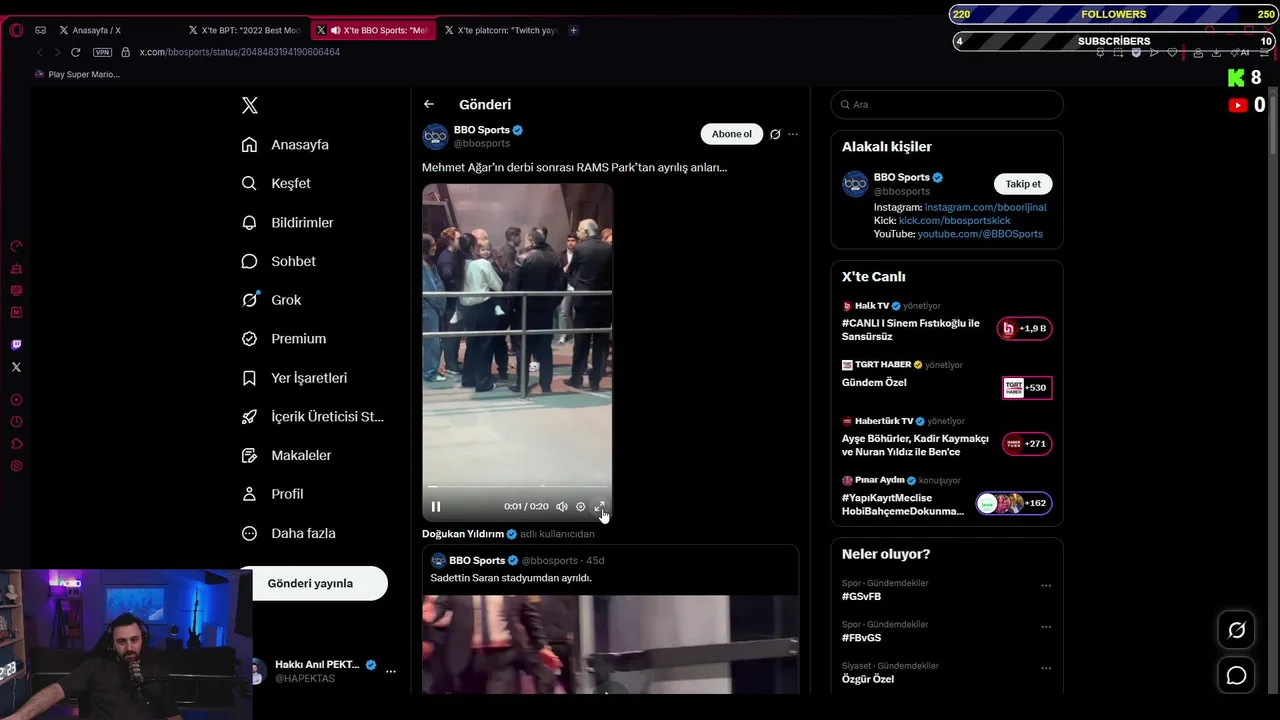The width and height of the screenshot is (1280, 720).
Task: Click the Abone ol button
Action: point(731,134)
